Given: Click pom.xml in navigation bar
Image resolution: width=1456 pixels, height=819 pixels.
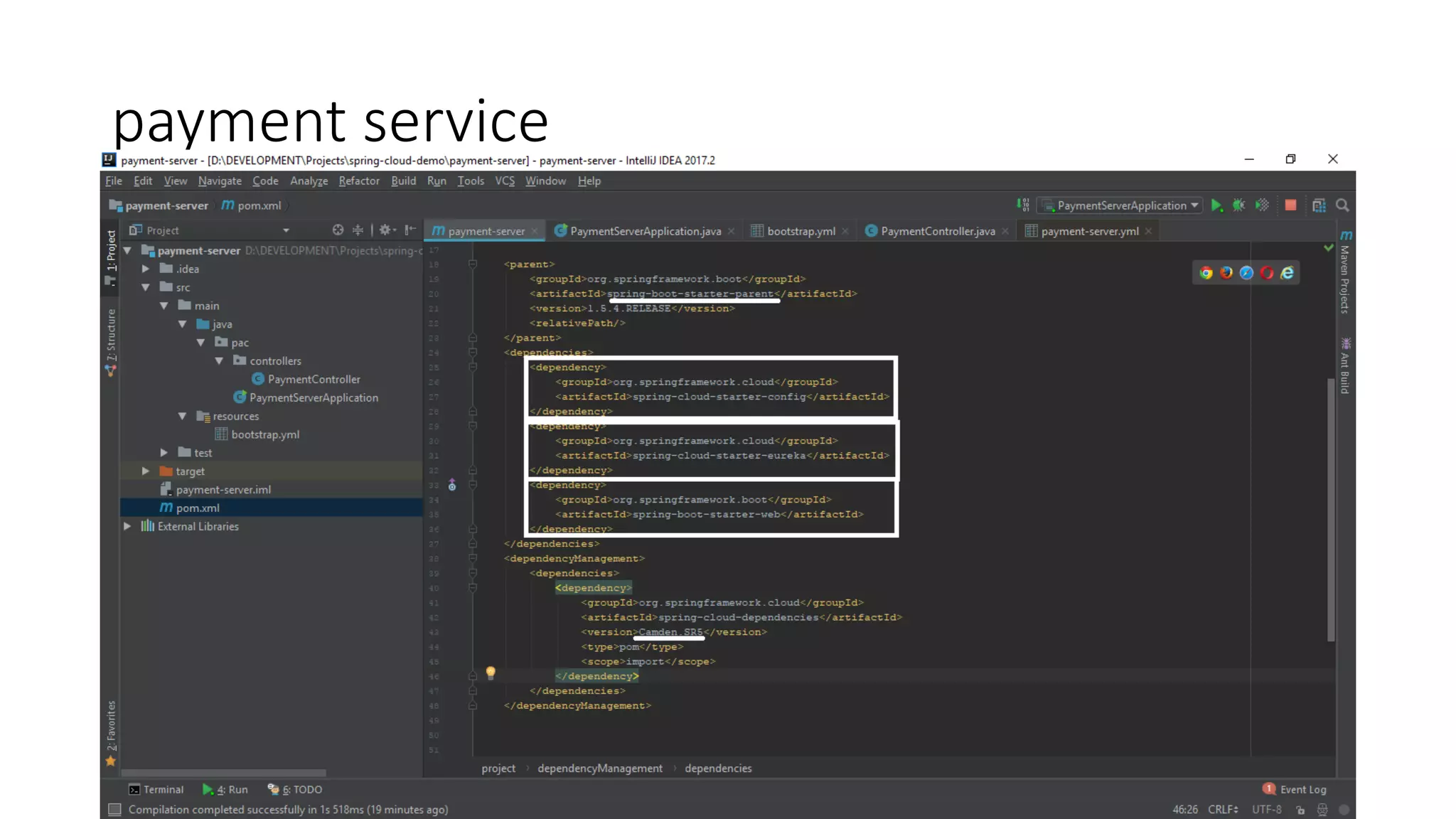Looking at the screenshot, I should [x=252, y=205].
